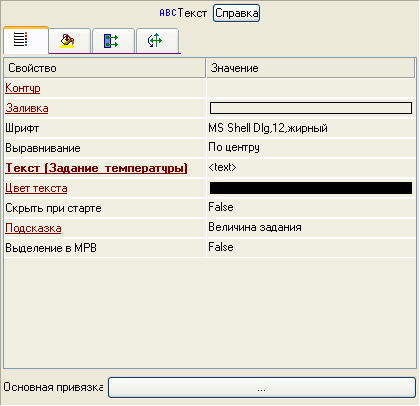Open the properties list tab icon

pos(21,39)
